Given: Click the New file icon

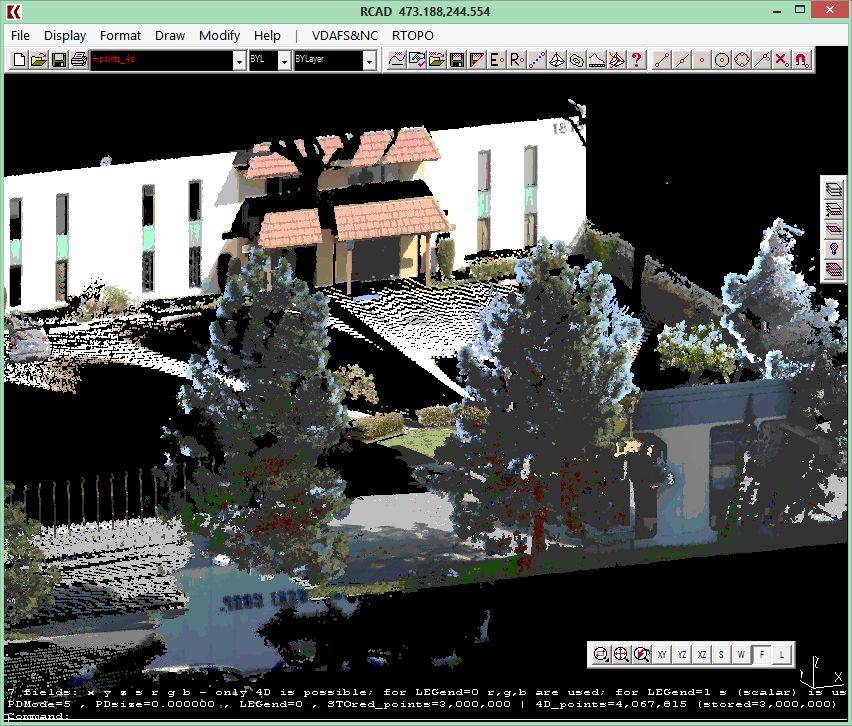Looking at the screenshot, I should [x=19, y=60].
